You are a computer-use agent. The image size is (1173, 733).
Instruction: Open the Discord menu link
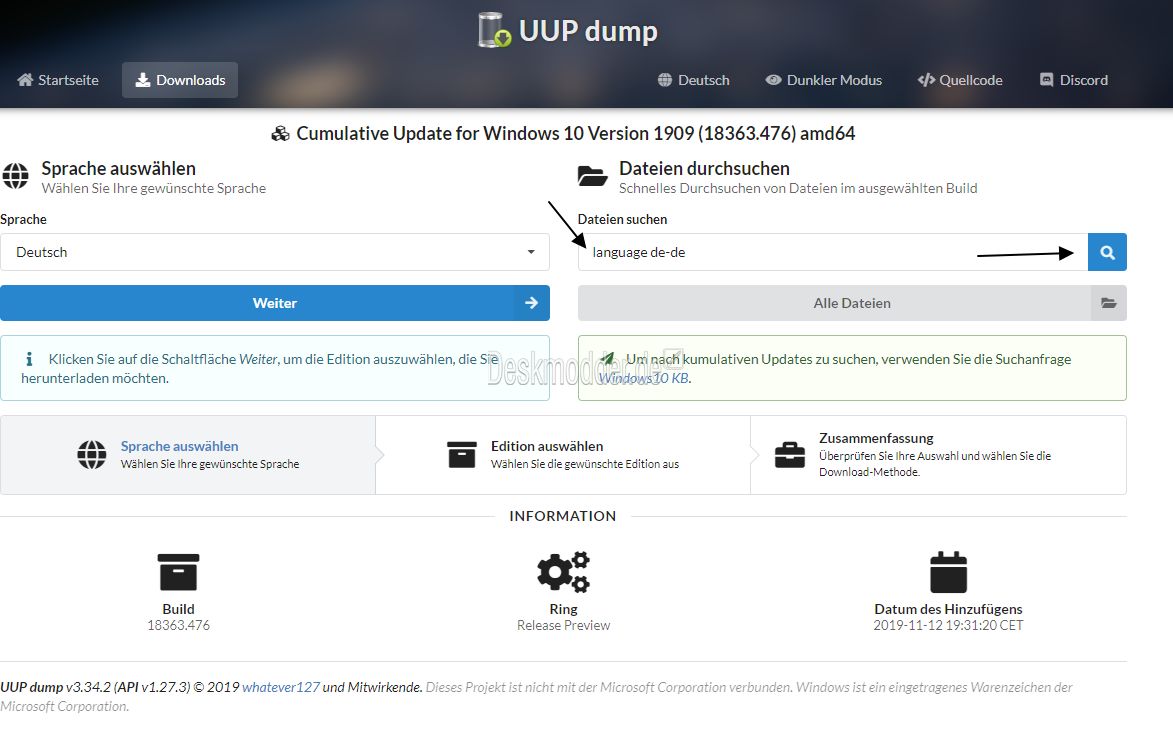click(1074, 80)
